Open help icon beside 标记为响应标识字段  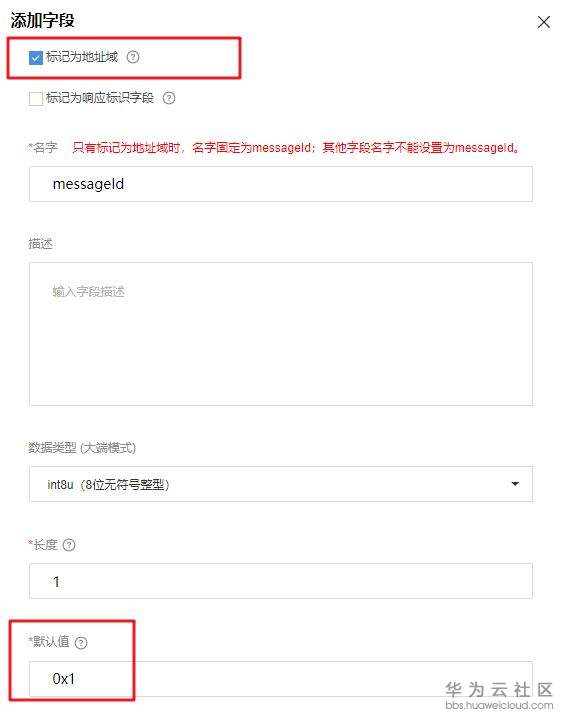pyautogui.click(x=169, y=98)
